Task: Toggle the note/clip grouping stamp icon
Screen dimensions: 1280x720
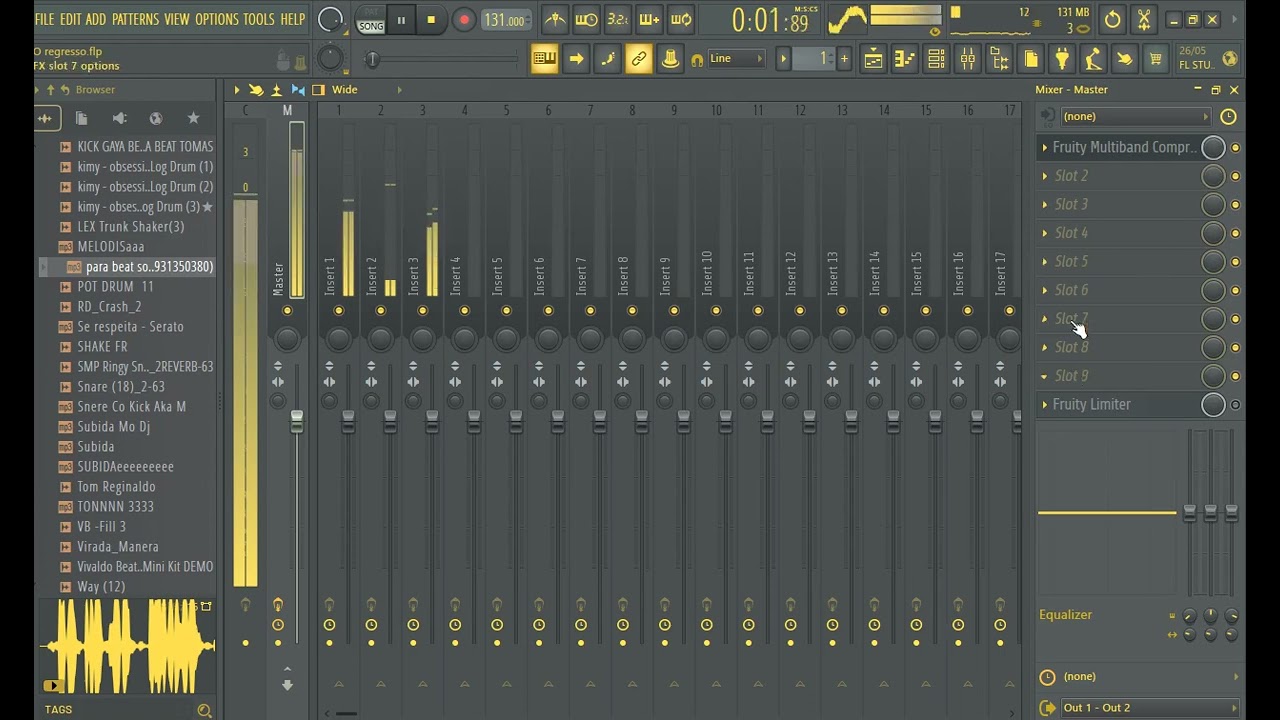Action: (670, 59)
